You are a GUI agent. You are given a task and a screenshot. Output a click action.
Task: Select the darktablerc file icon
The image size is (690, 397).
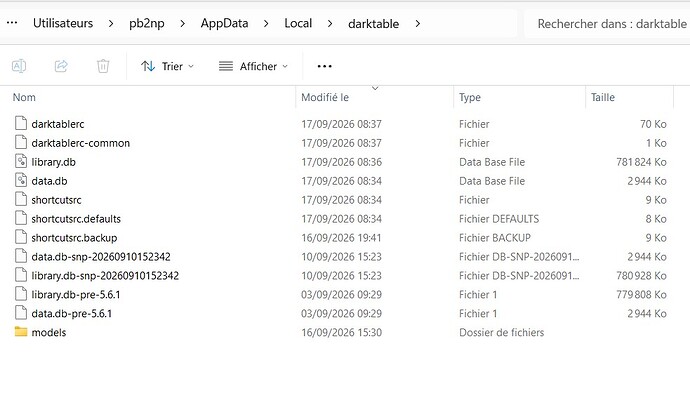[x=21, y=124]
